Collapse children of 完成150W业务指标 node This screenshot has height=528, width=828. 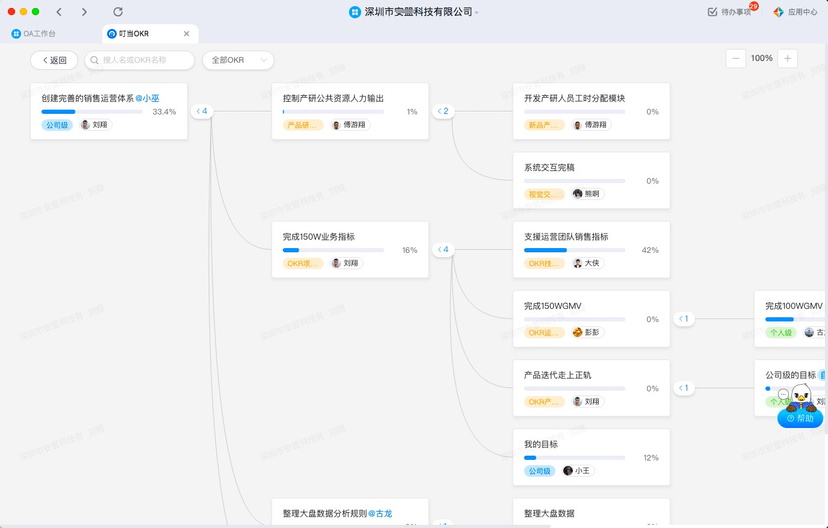(x=442, y=250)
